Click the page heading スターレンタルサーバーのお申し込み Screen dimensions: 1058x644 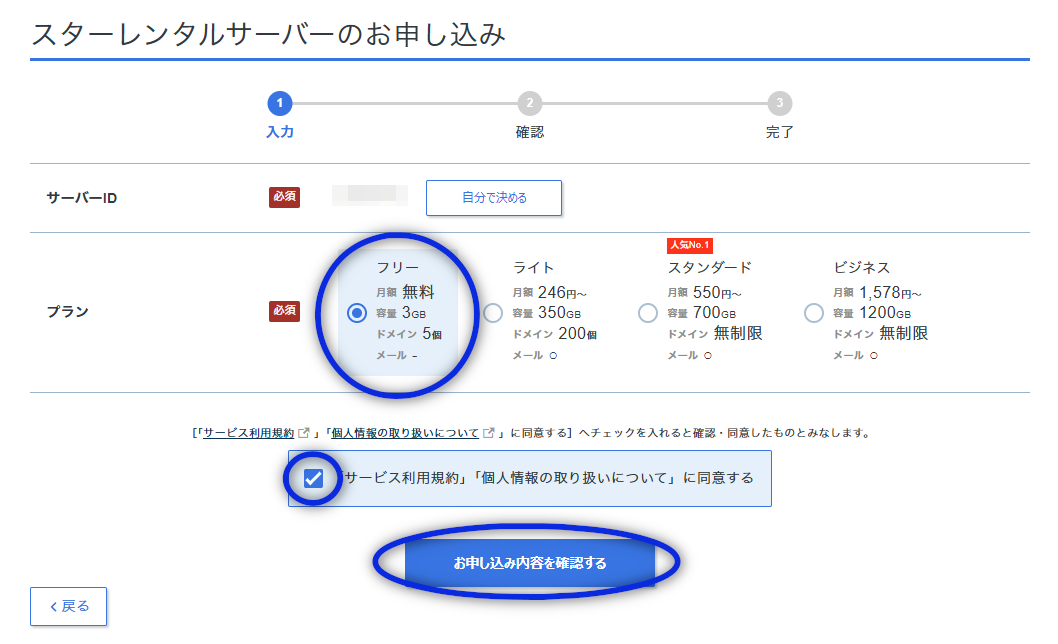tap(269, 34)
